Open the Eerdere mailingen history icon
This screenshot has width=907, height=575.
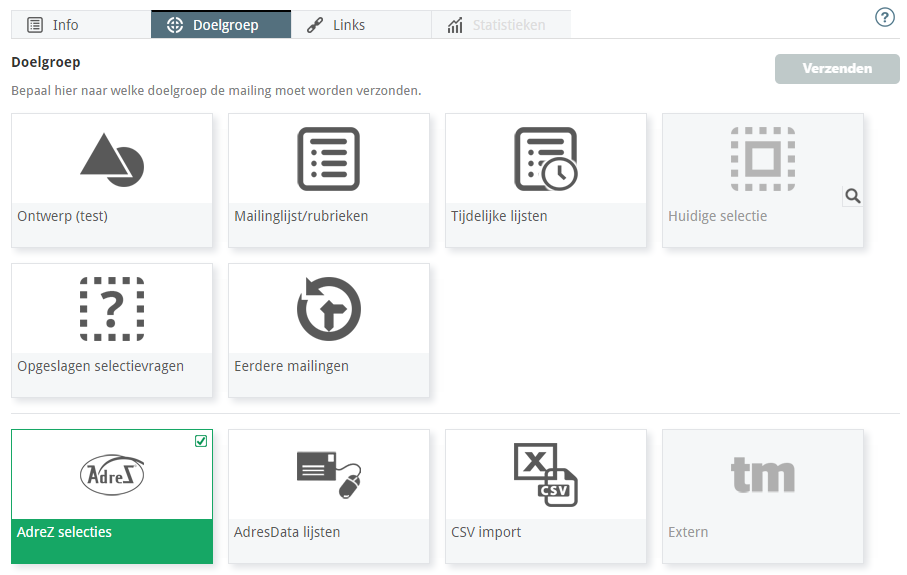[x=328, y=309]
